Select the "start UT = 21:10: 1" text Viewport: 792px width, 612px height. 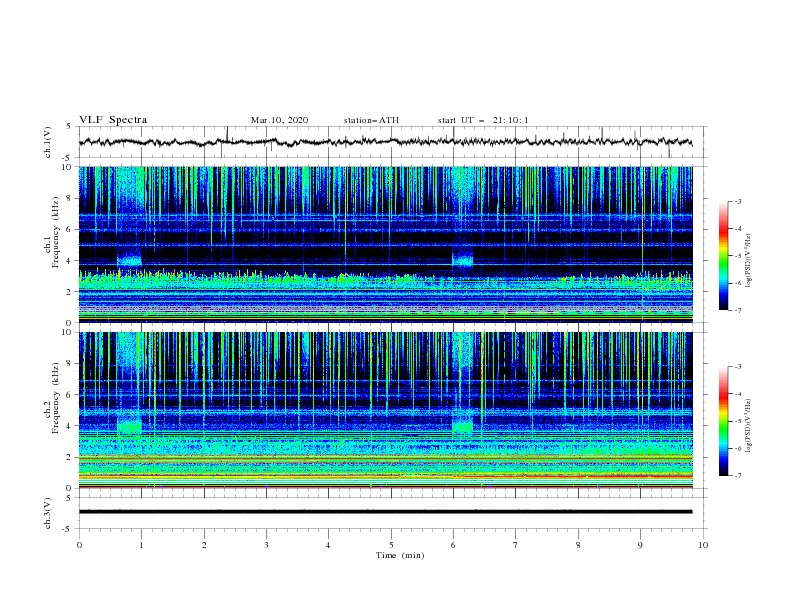(483, 120)
